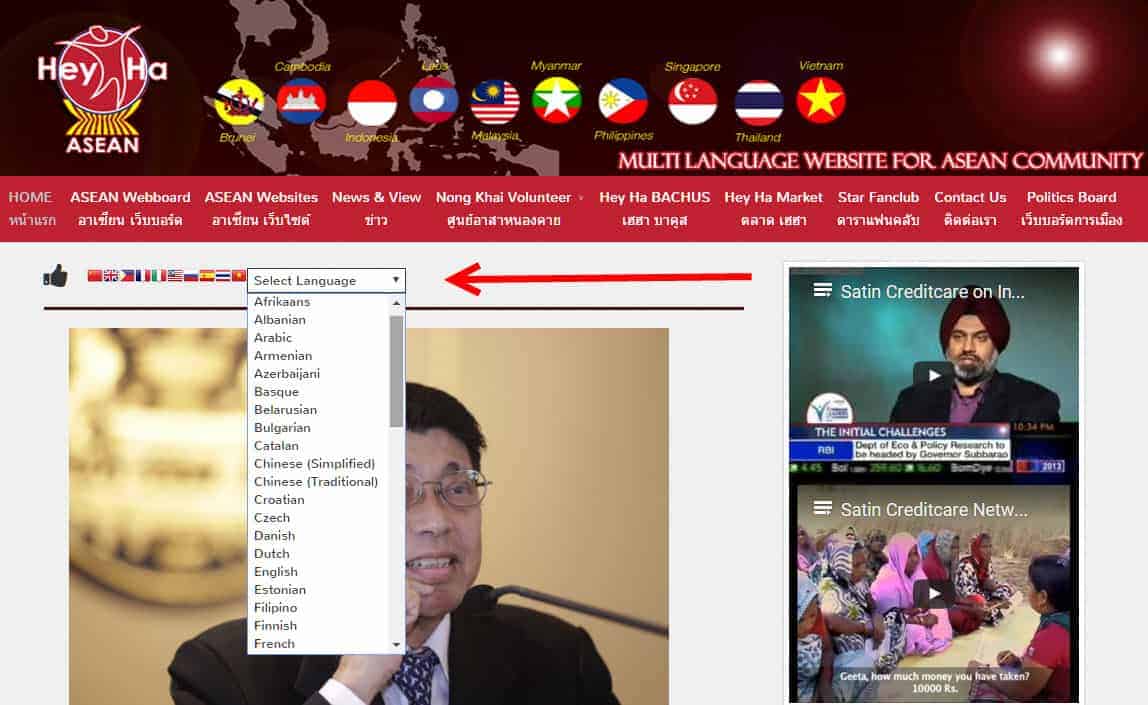Open the ASEAN Webboard menu item
Viewport: 1148px width, 705px height.
[x=130, y=208]
